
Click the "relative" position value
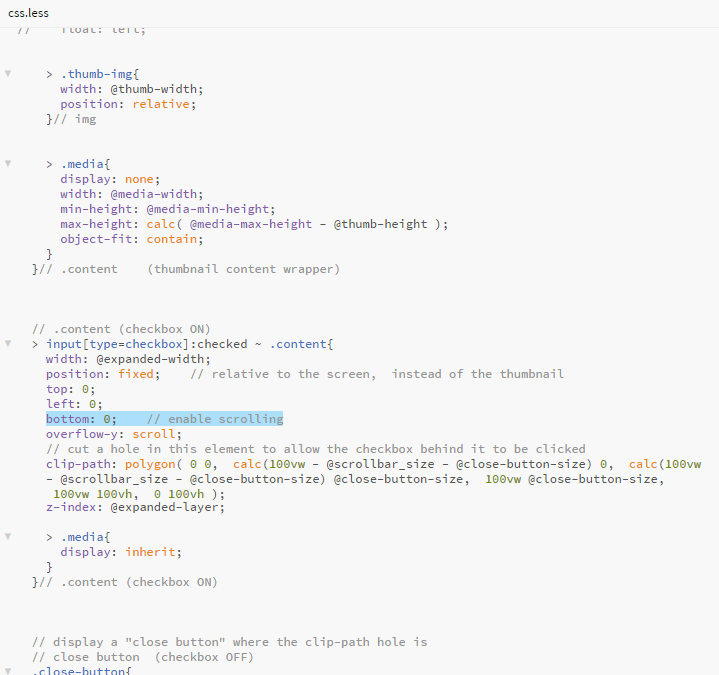point(160,104)
